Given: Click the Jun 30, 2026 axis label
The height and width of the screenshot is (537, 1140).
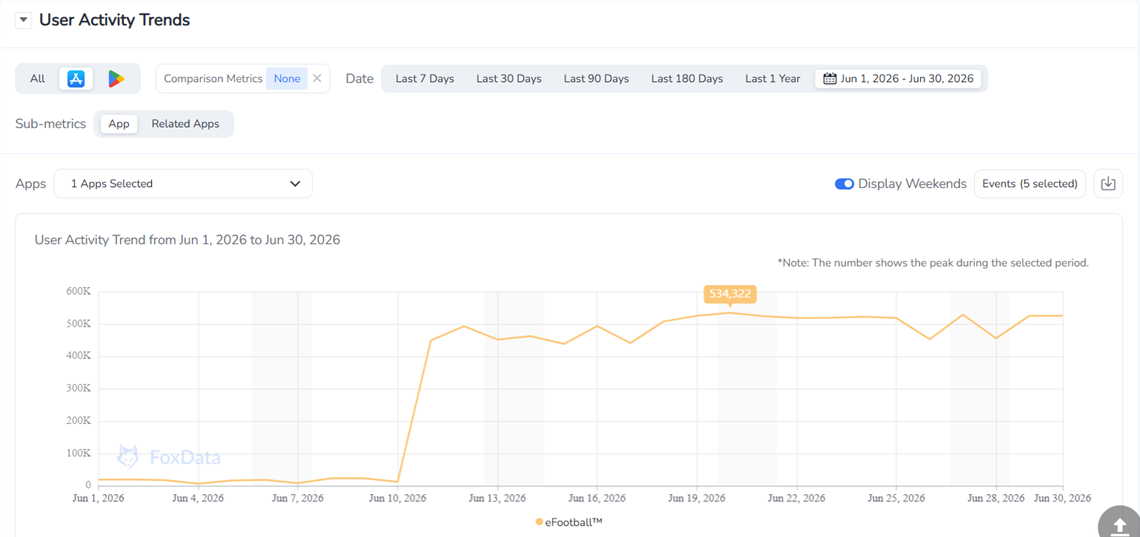Looking at the screenshot, I should click(1063, 498).
